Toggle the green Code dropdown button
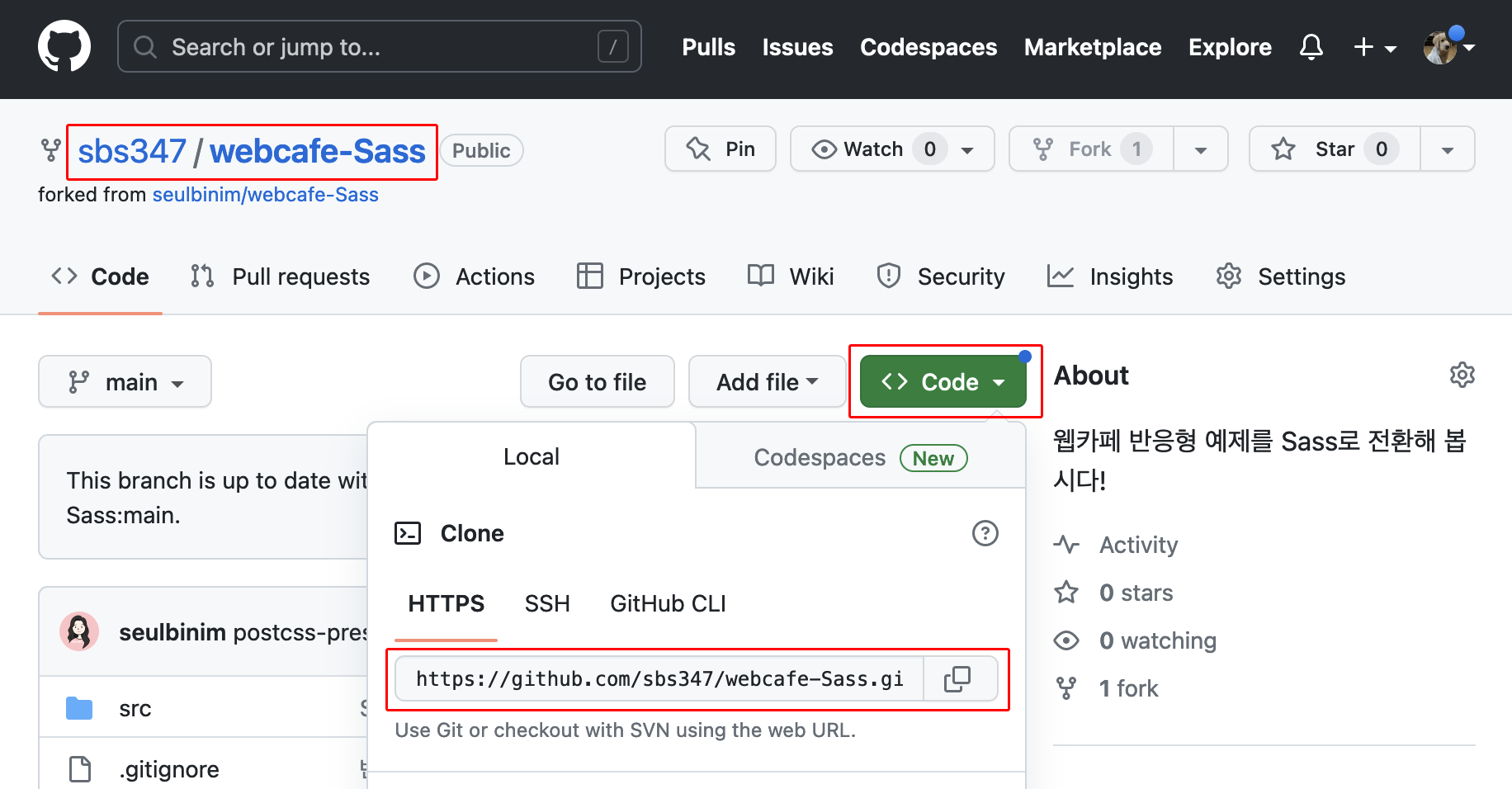Viewport: 1512px width, 789px height. click(x=943, y=381)
